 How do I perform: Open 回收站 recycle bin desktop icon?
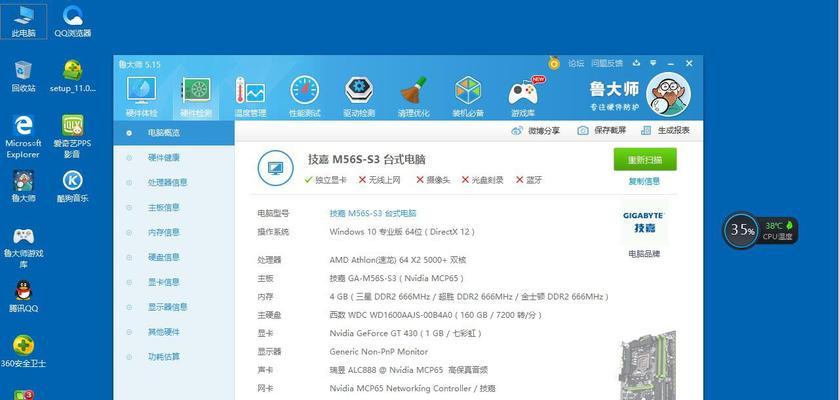(x=24, y=76)
